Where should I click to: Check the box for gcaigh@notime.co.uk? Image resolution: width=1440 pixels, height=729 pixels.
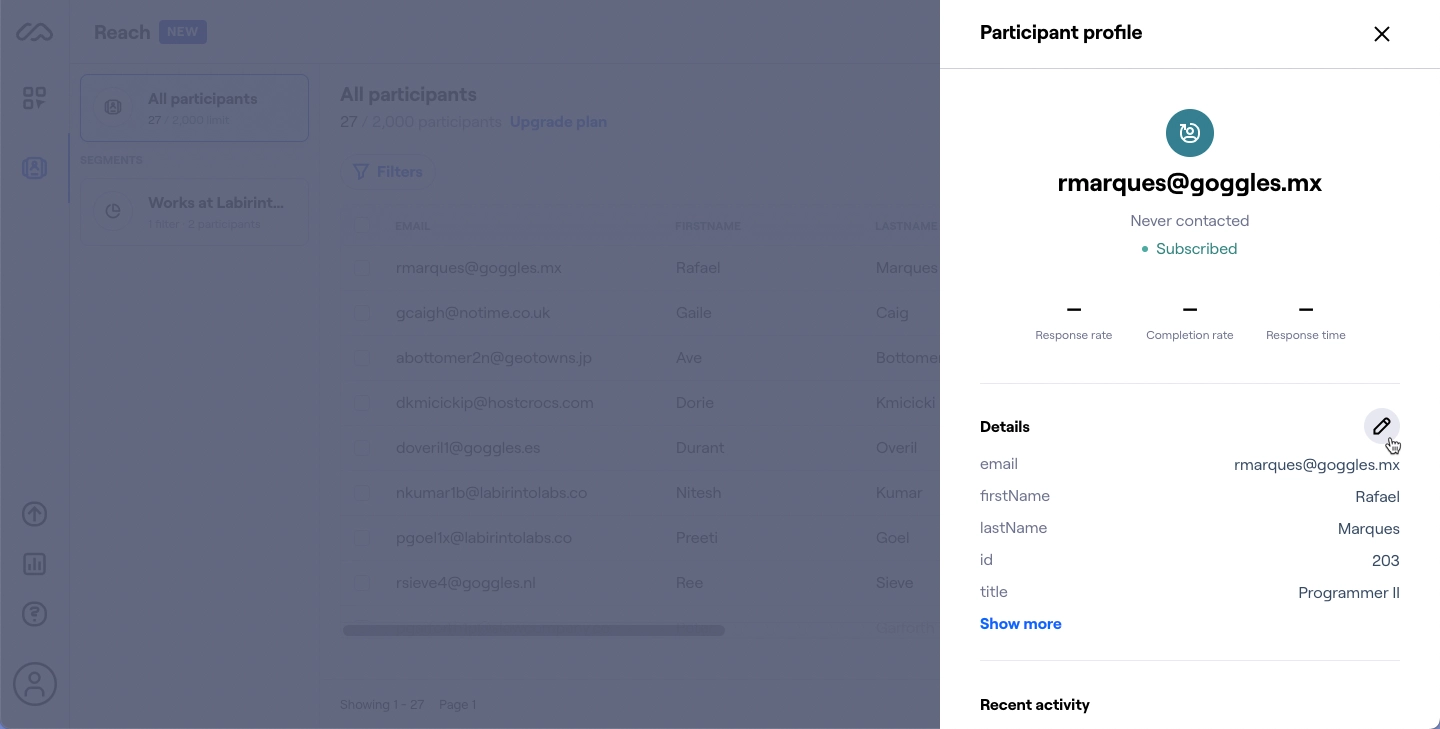(363, 313)
